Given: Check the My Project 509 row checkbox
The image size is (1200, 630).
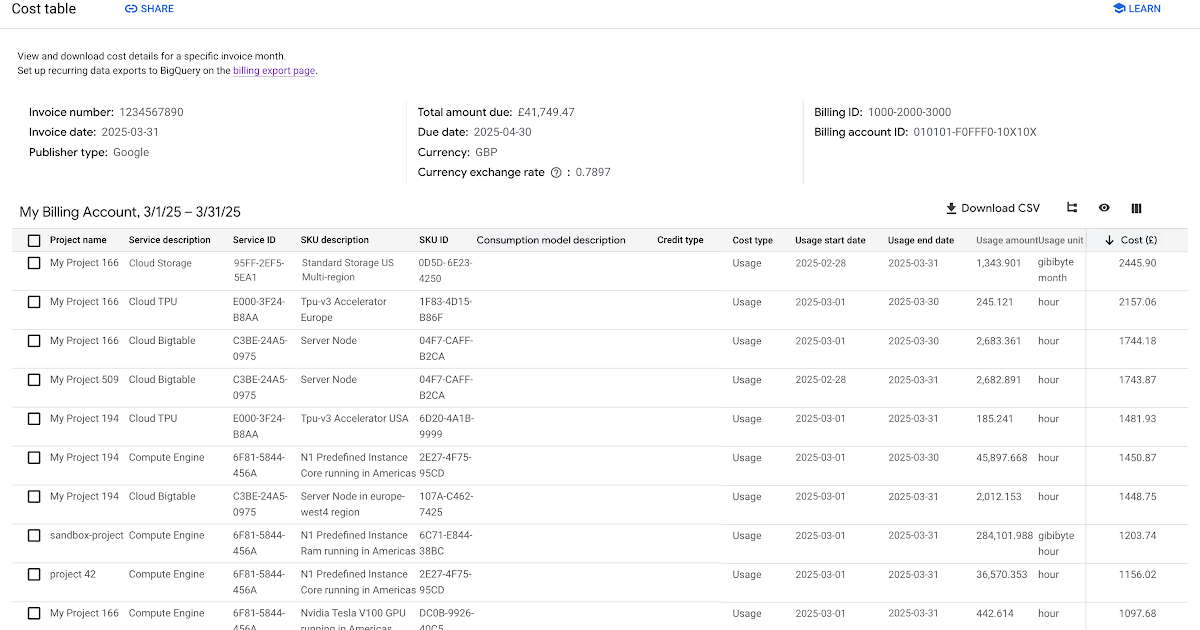Looking at the screenshot, I should [34, 380].
